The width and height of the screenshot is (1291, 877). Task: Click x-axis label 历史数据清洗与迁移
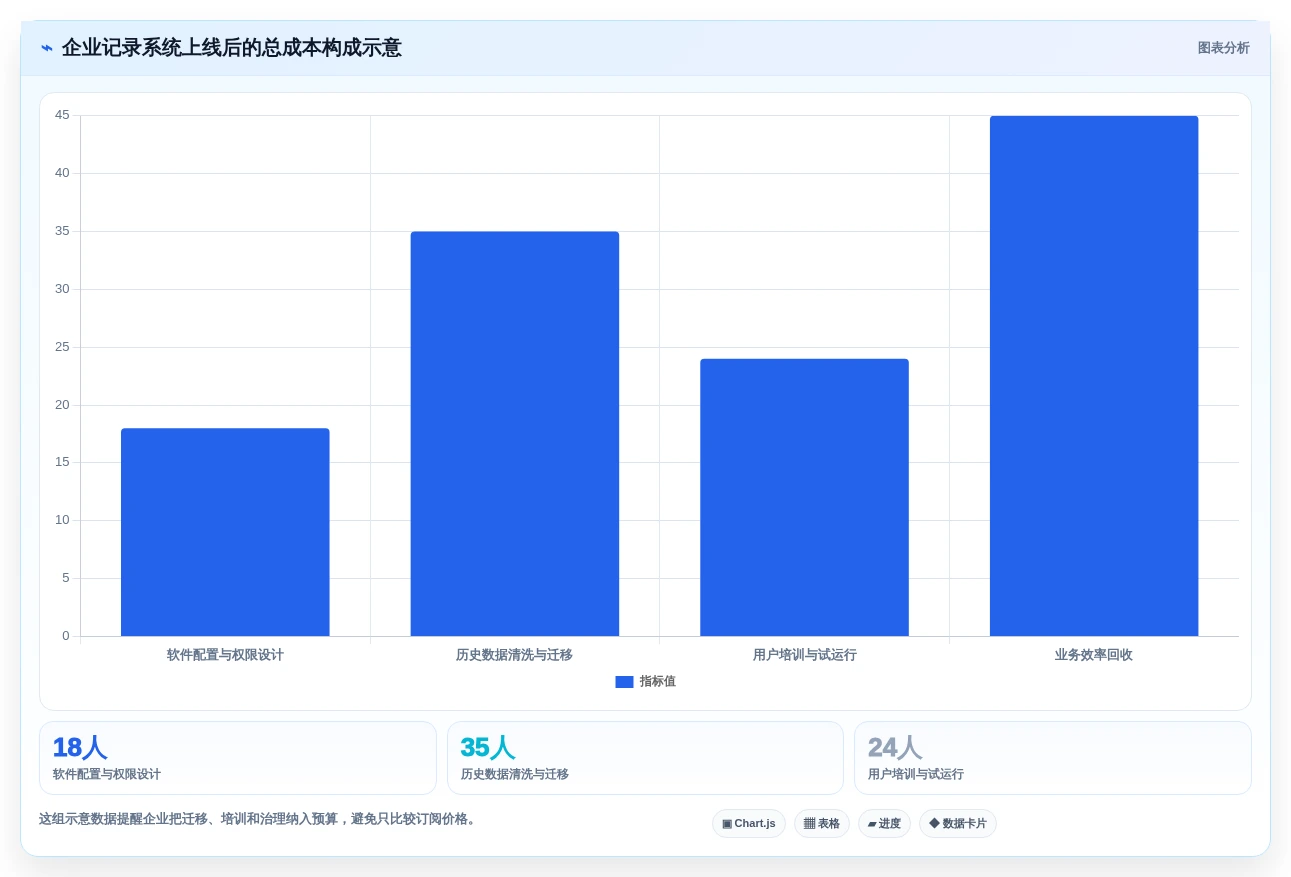[515, 655]
